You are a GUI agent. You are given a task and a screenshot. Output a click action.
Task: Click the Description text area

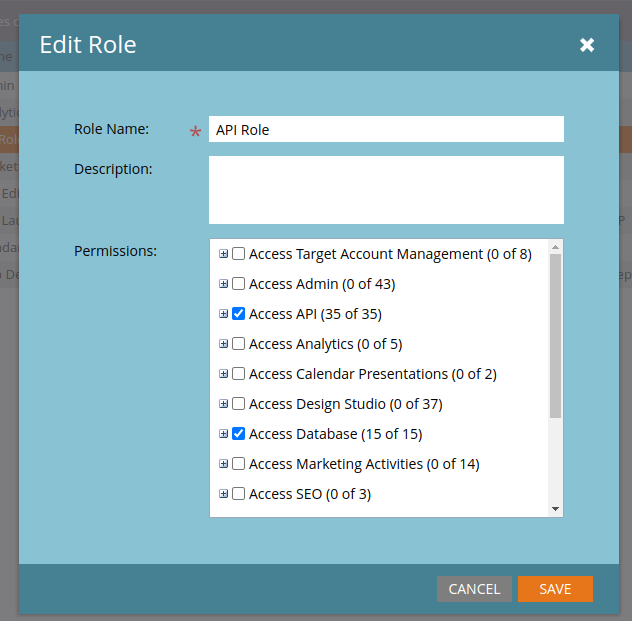385,190
